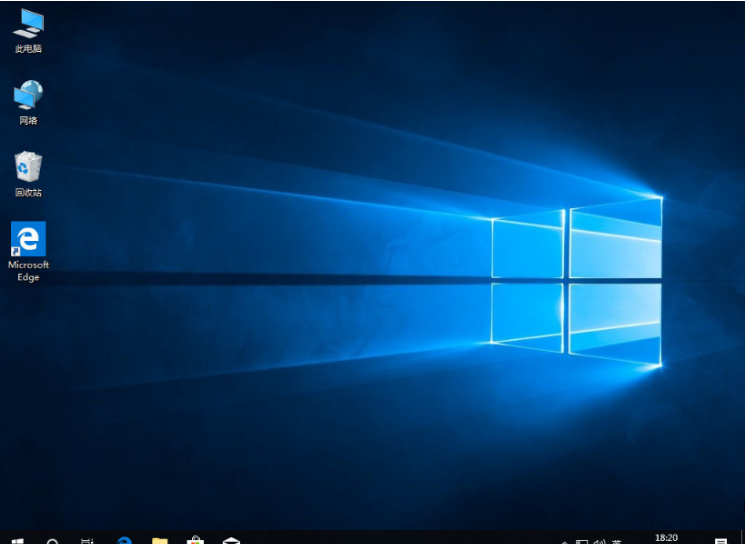The image size is (748, 544).
Task: Select the 此电脑 desktop icon
Action: (x=28, y=31)
